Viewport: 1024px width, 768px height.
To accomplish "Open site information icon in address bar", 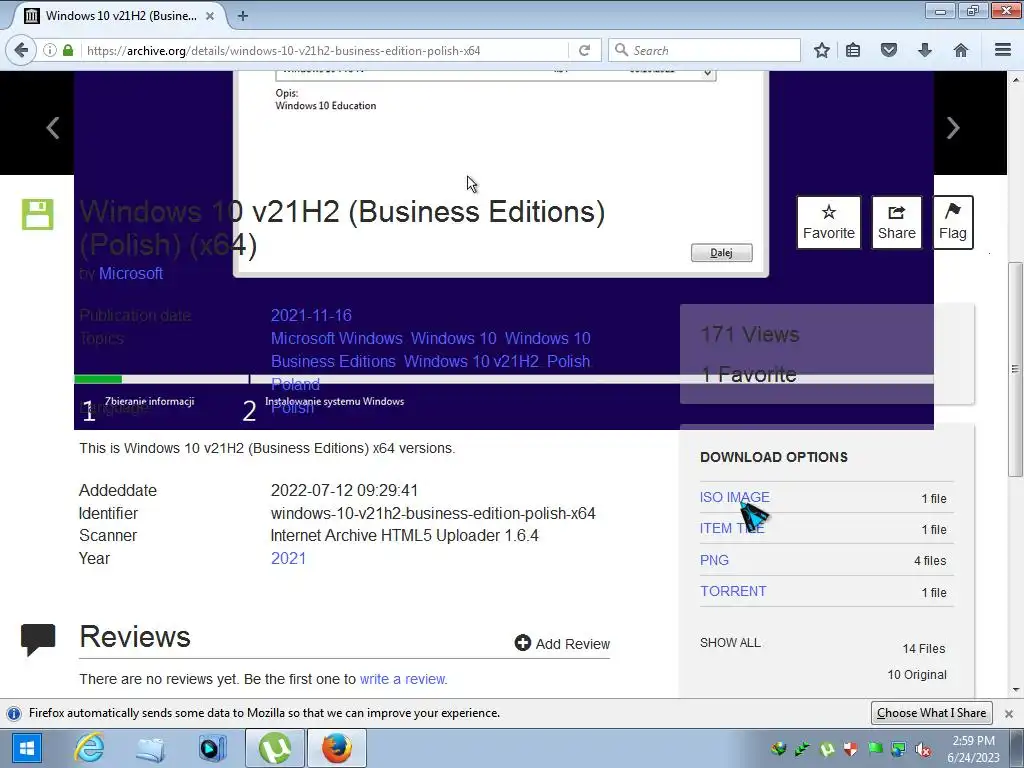I will [x=50, y=50].
